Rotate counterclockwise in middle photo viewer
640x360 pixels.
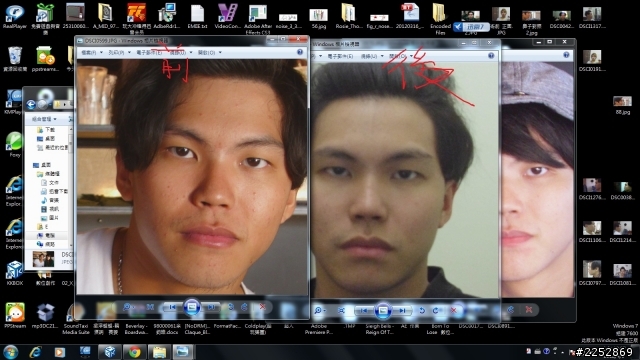(422, 311)
